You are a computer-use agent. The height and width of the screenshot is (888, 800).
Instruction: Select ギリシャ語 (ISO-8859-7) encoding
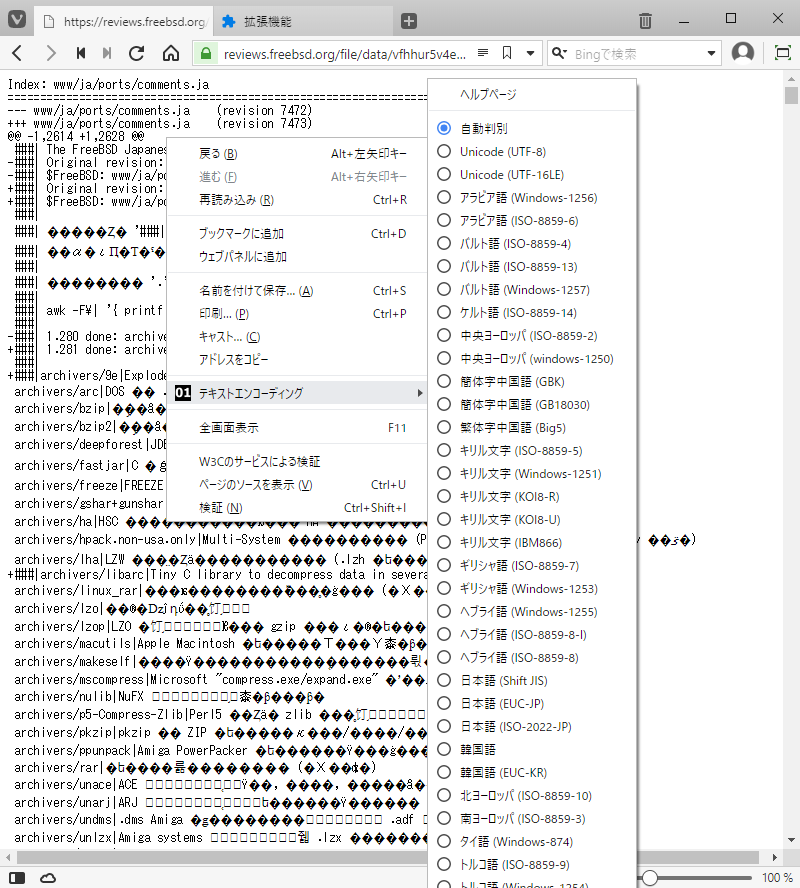(532, 565)
